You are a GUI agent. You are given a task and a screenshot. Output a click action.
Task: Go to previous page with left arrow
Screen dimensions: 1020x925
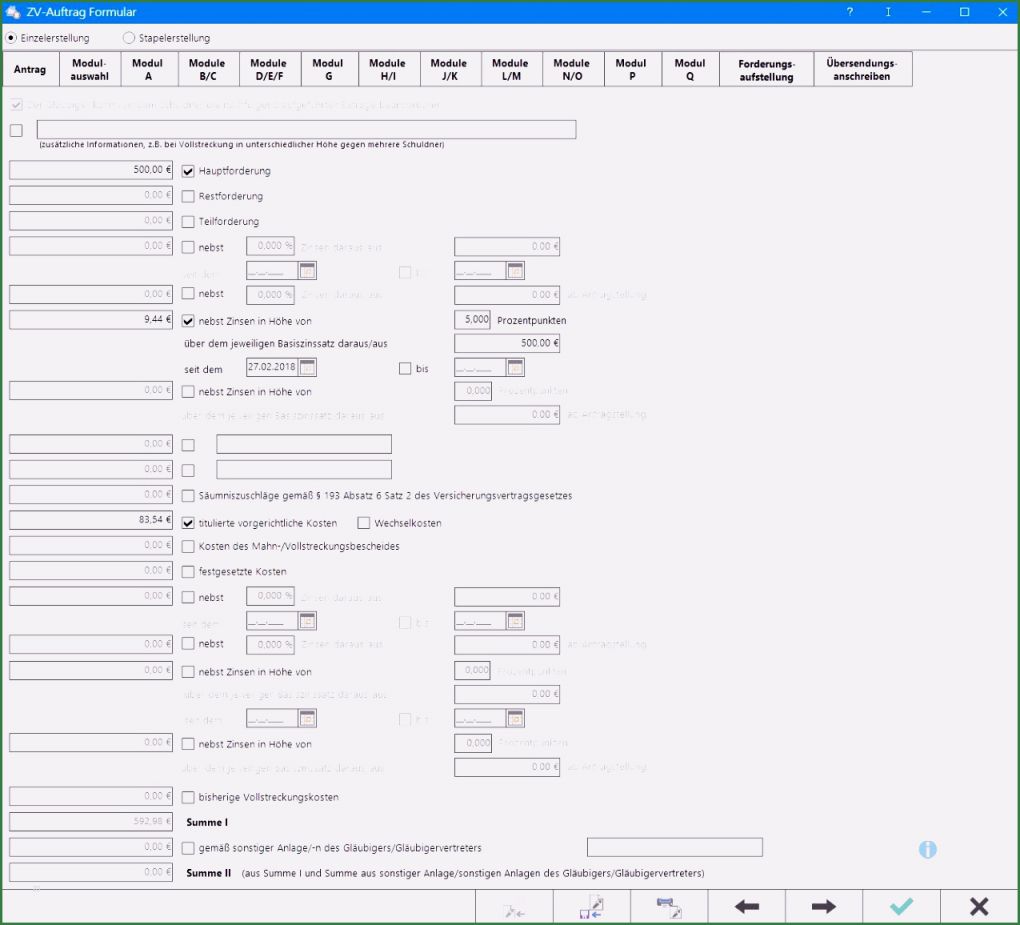[746, 906]
